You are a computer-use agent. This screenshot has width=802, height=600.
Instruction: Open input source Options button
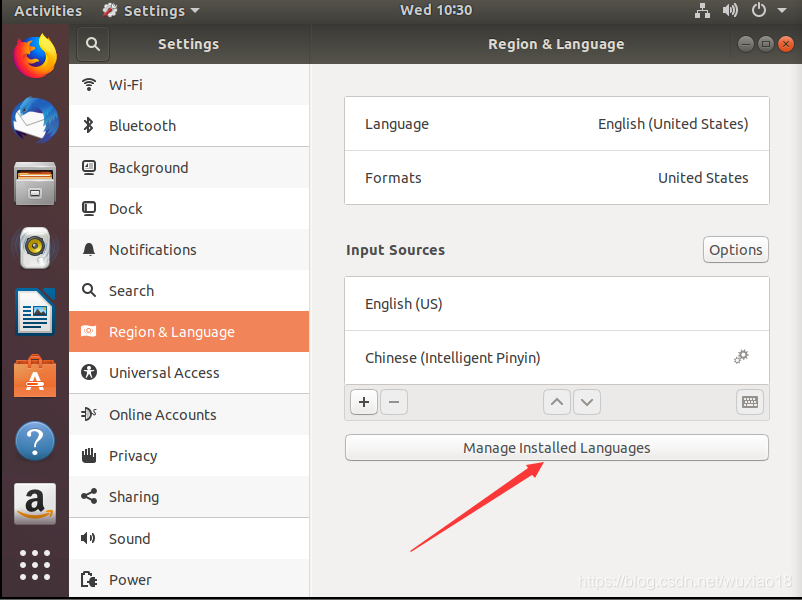736,250
